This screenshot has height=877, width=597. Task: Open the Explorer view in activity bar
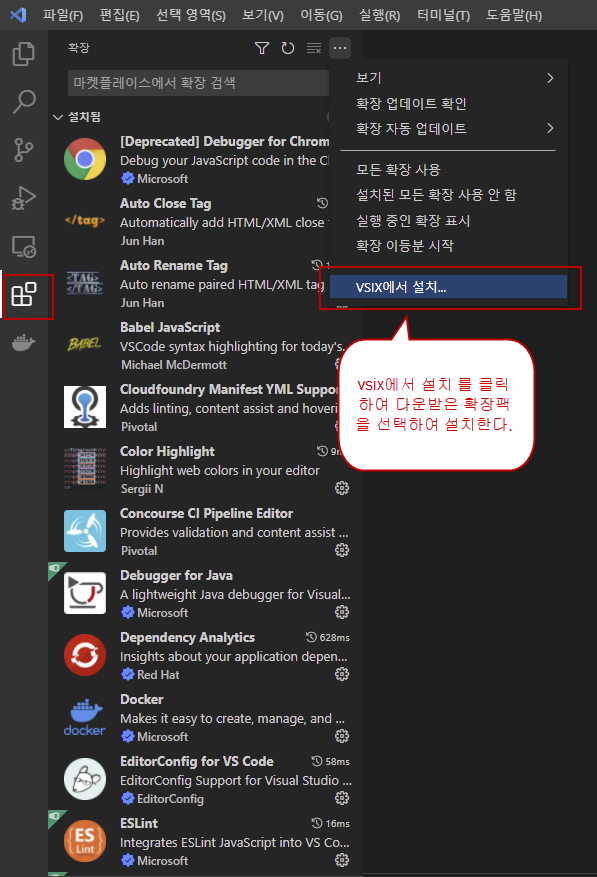23,54
